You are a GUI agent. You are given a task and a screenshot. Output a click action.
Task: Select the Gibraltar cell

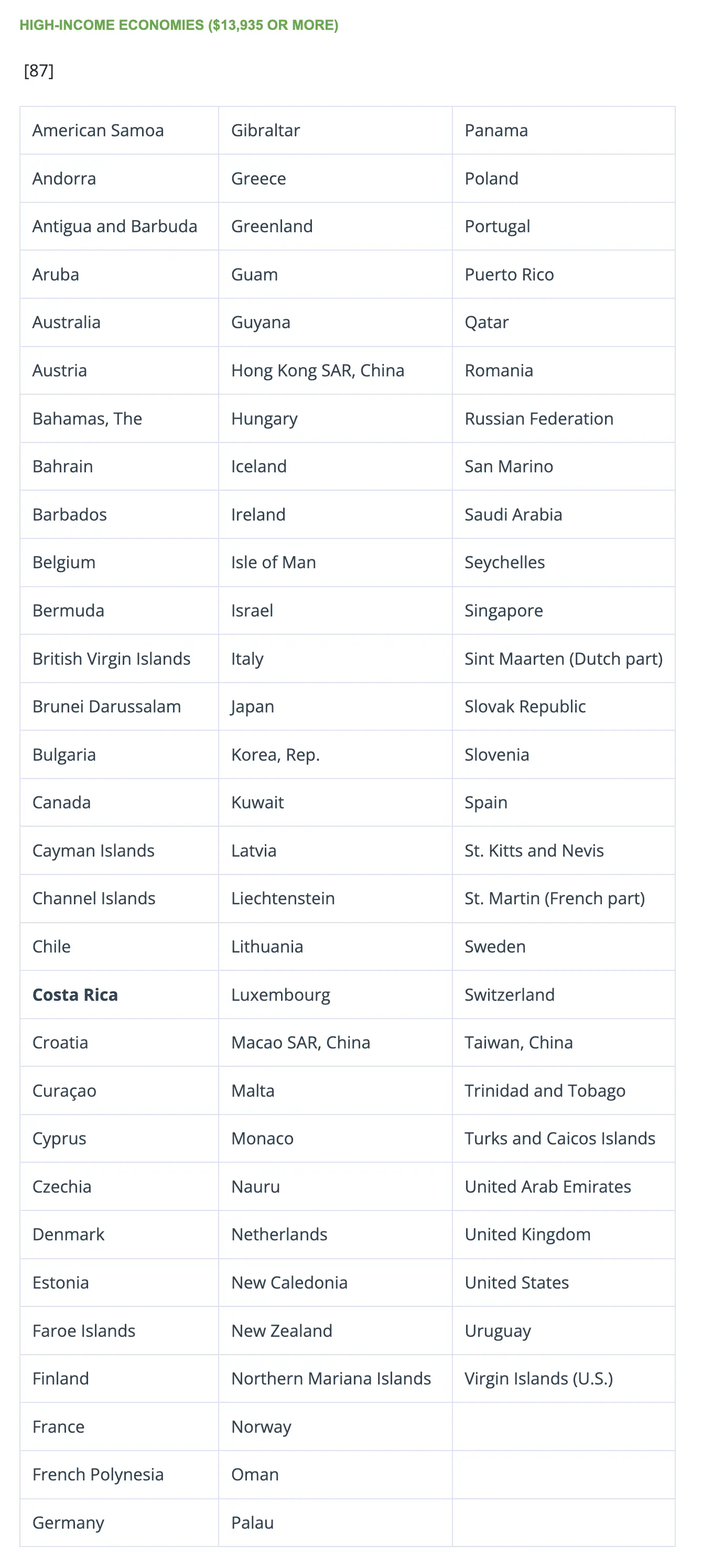336,130
